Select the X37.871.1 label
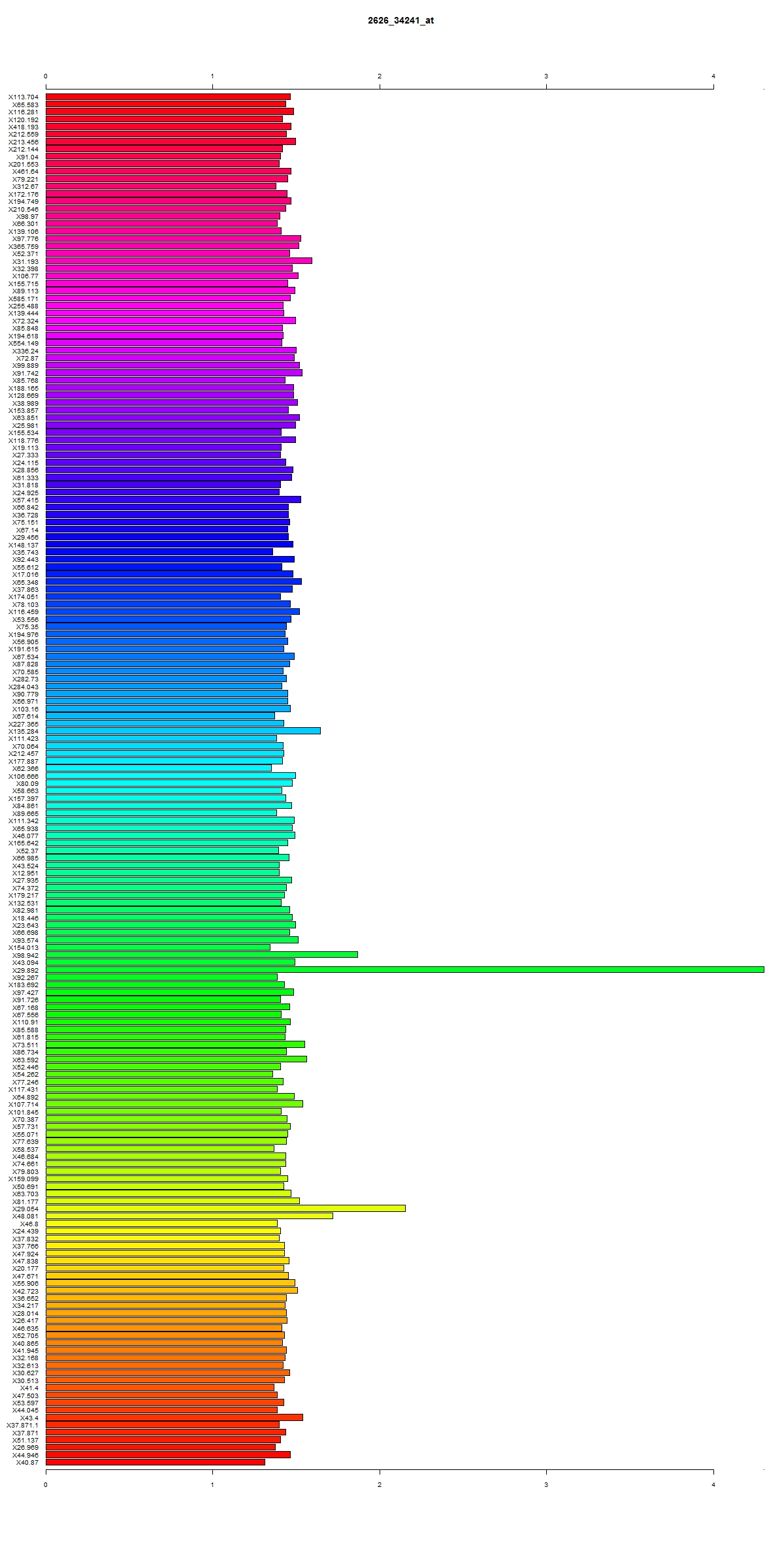 point(23,1425)
